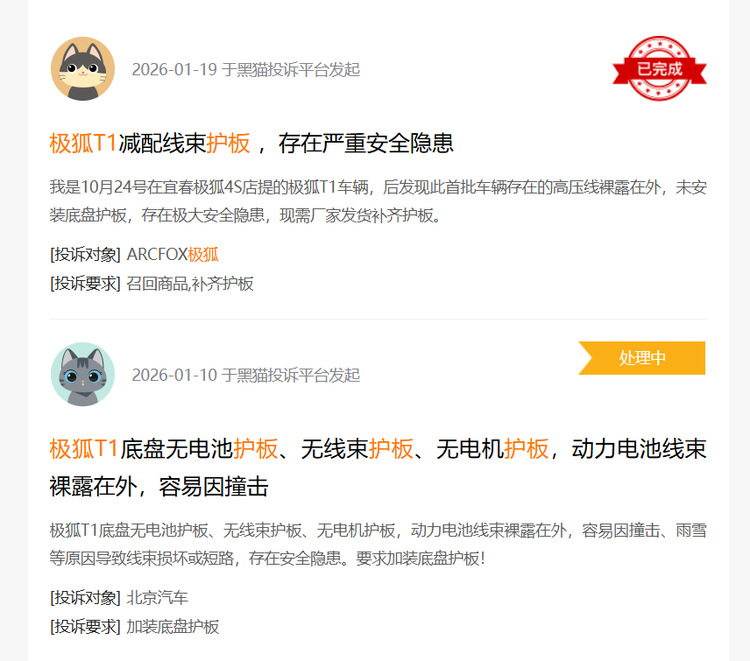The height and width of the screenshot is (661, 750).
Task: Click the 加装底盘护板 complaint demand
Action: coord(172,627)
